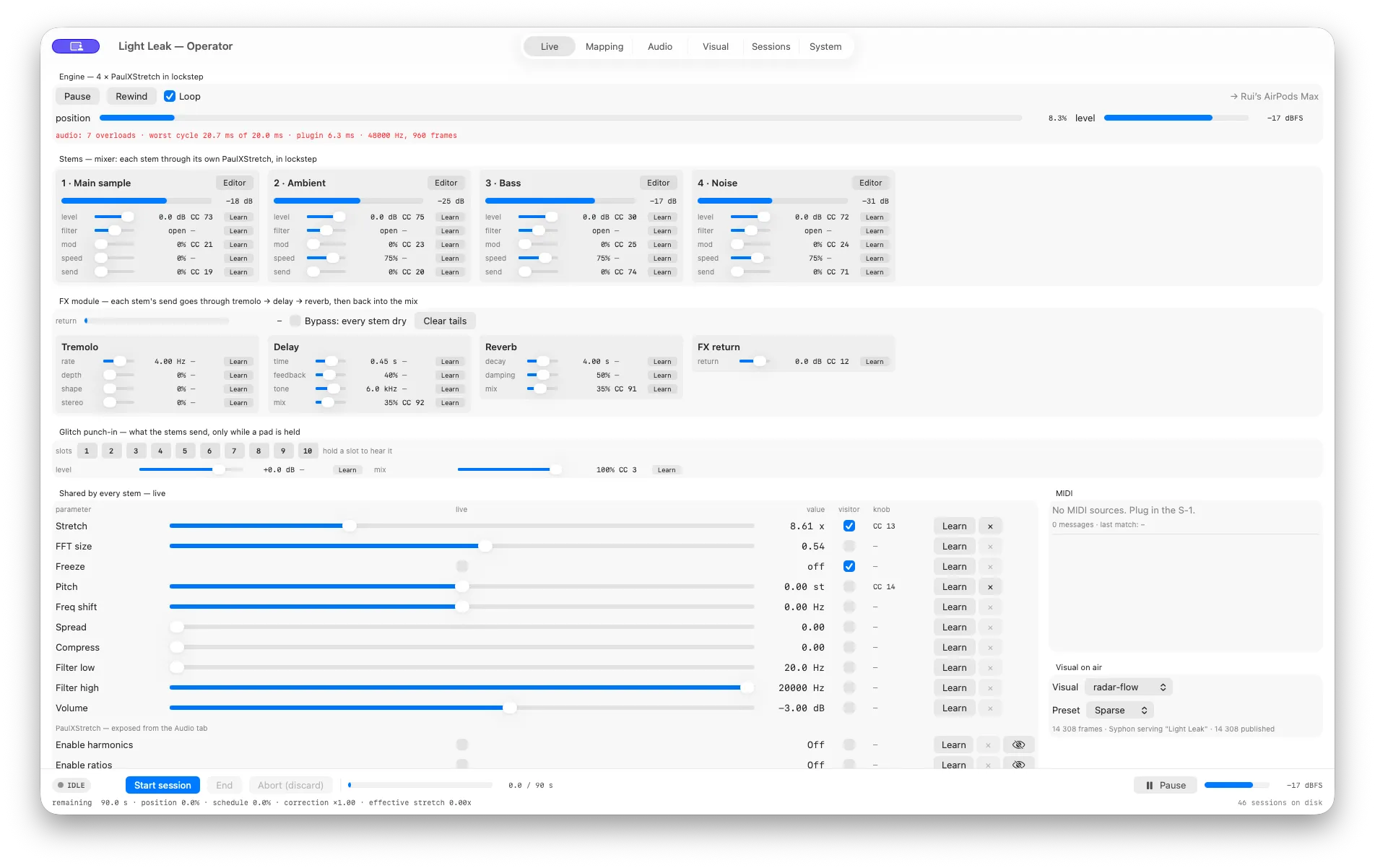Click the purple display icon at top left

point(76,46)
